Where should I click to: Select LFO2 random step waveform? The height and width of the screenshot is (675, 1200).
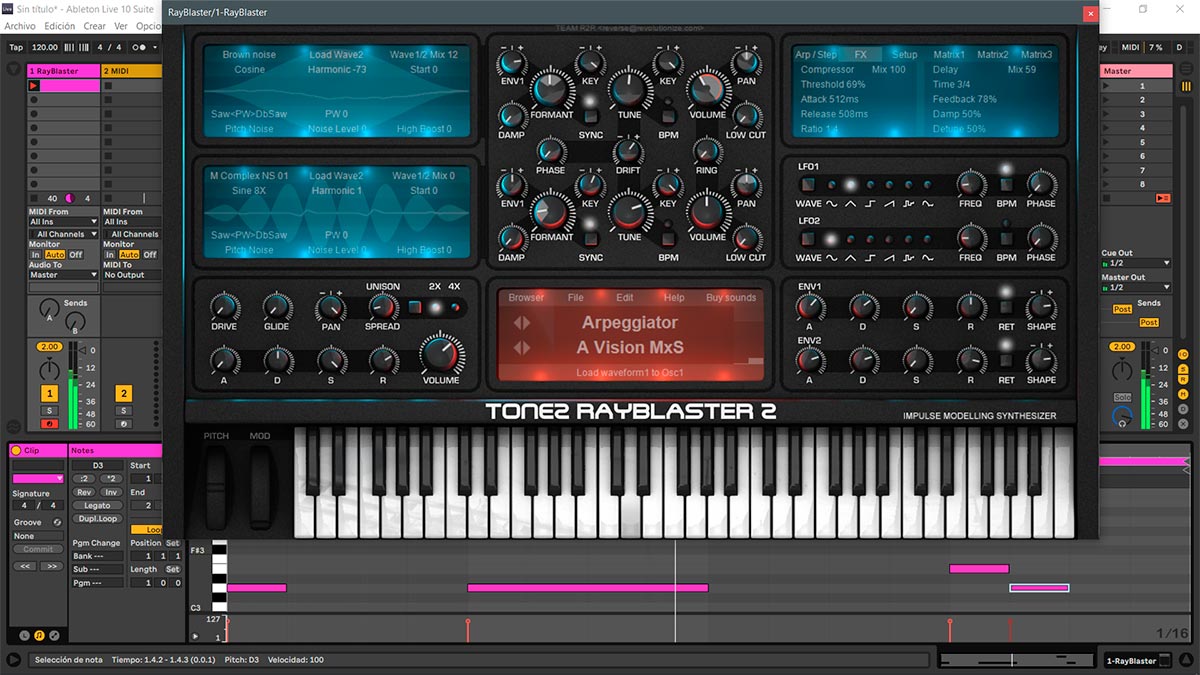tap(909, 239)
